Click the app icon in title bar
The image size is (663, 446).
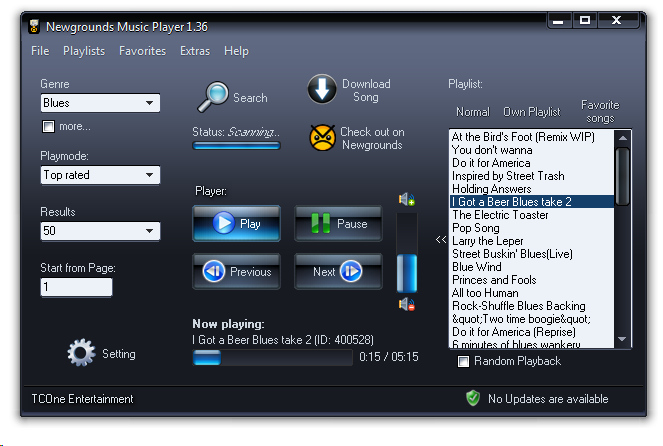[x=34, y=26]
